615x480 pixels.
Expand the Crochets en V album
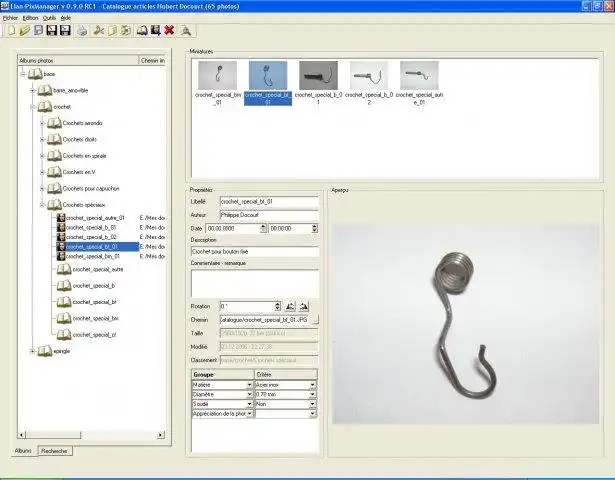coord(42,172)
